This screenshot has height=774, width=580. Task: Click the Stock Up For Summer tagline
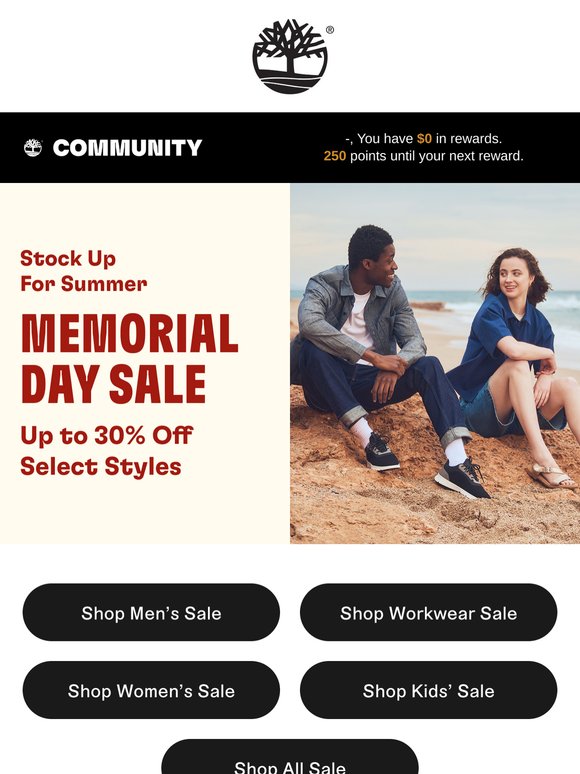pos(83,271)
